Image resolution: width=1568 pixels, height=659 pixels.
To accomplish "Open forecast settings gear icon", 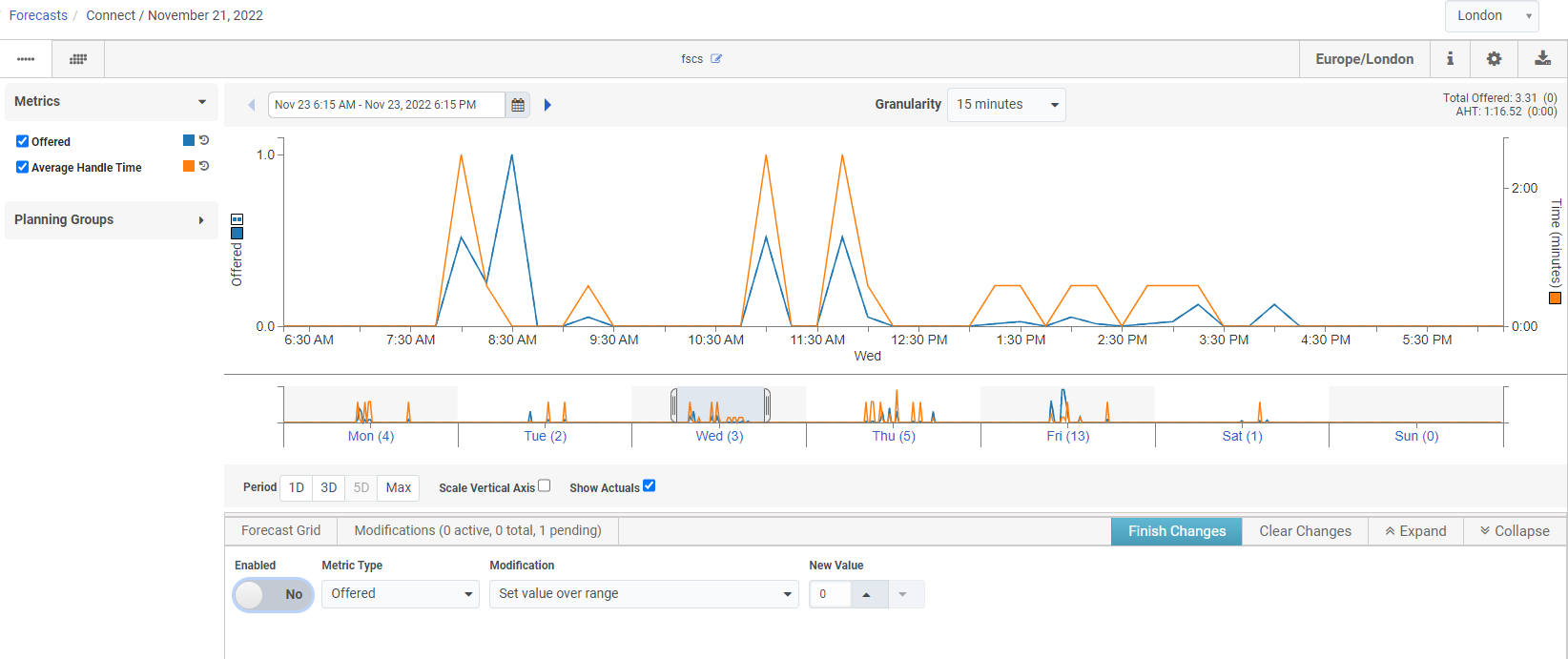I will 1494,59.
